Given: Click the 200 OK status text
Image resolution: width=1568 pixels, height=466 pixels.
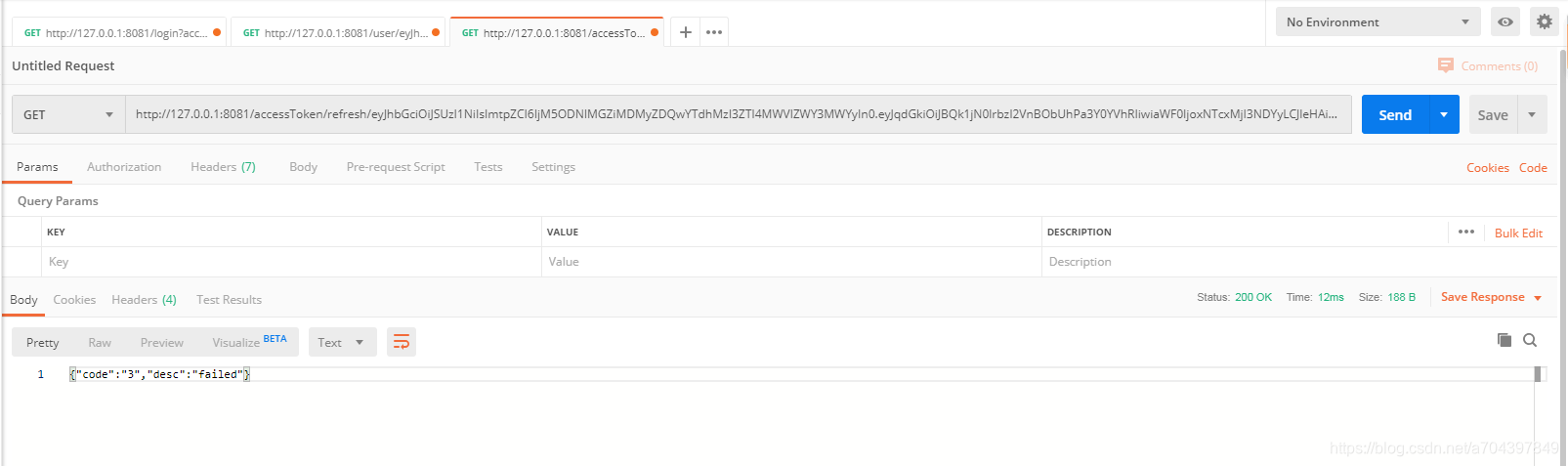Looking at the screenshot, I should (x=1253, y=297).
